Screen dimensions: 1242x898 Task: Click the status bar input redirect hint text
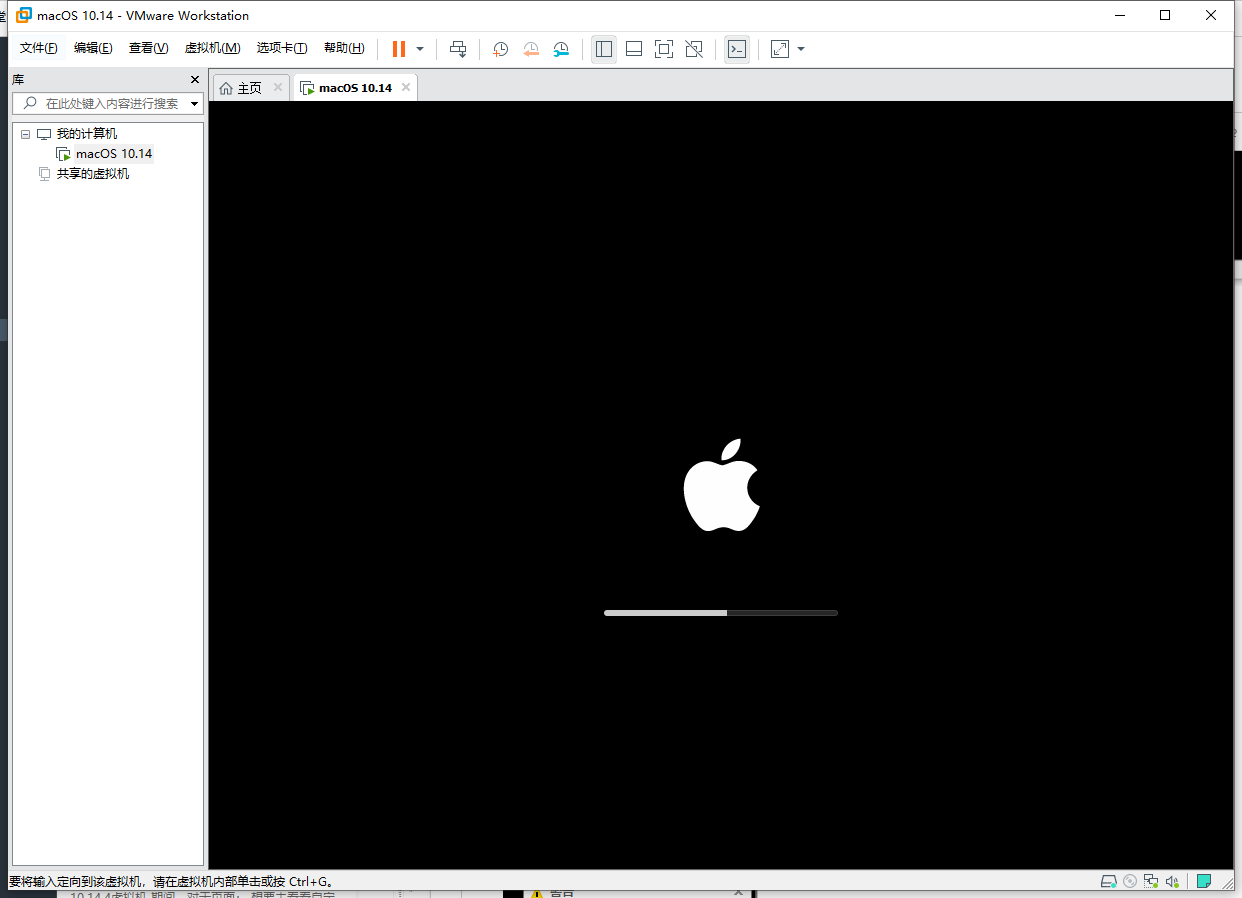172,882
